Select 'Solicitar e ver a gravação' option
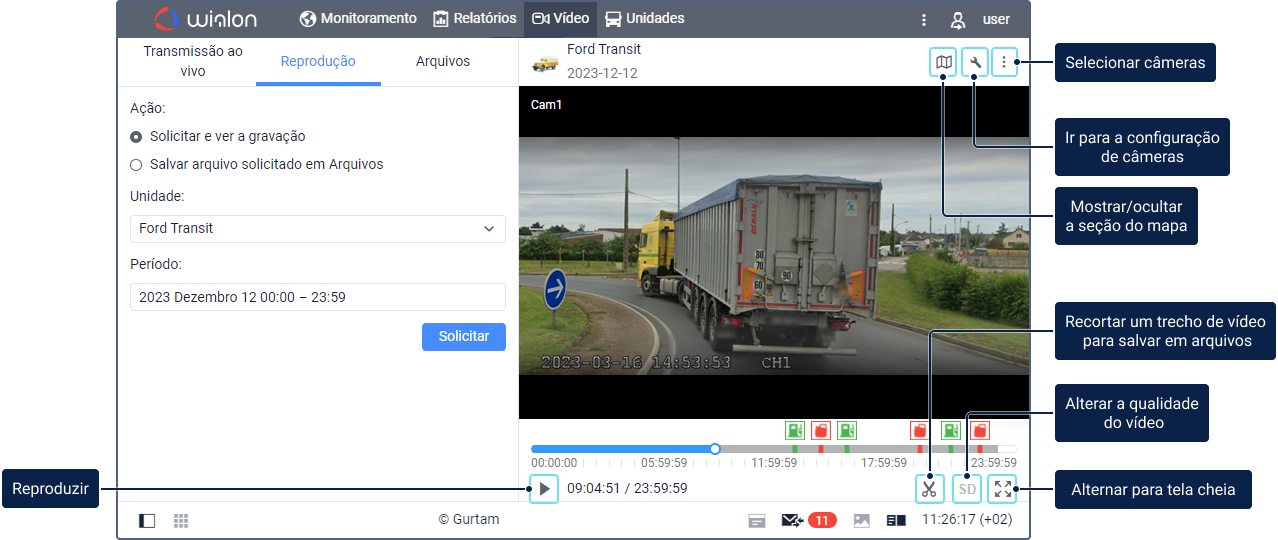Viewport: 1278px width, 540px height. (x=136, y=136)
